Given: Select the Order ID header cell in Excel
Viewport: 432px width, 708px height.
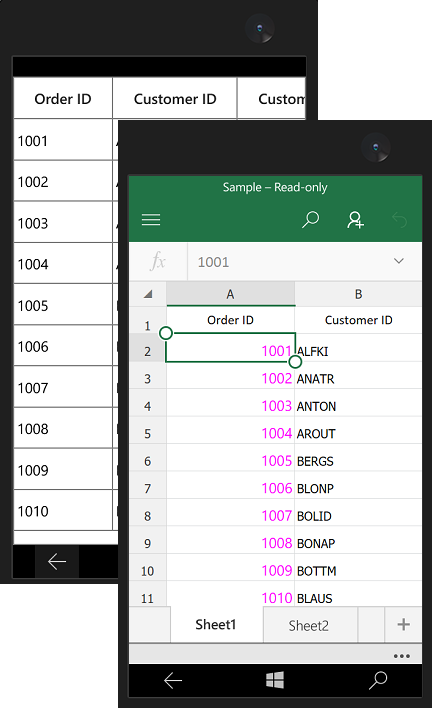Looking at the screenshot, I should coord(231,320).
